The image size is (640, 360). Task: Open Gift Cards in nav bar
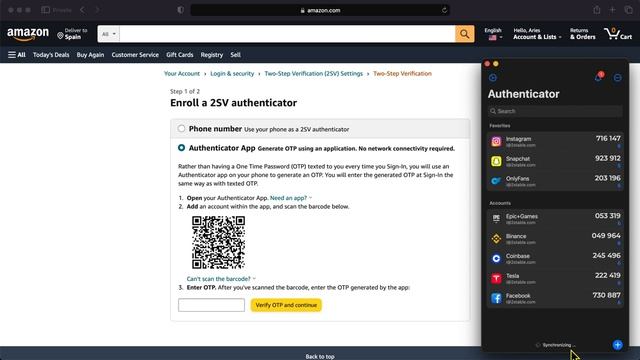(180, 55)
